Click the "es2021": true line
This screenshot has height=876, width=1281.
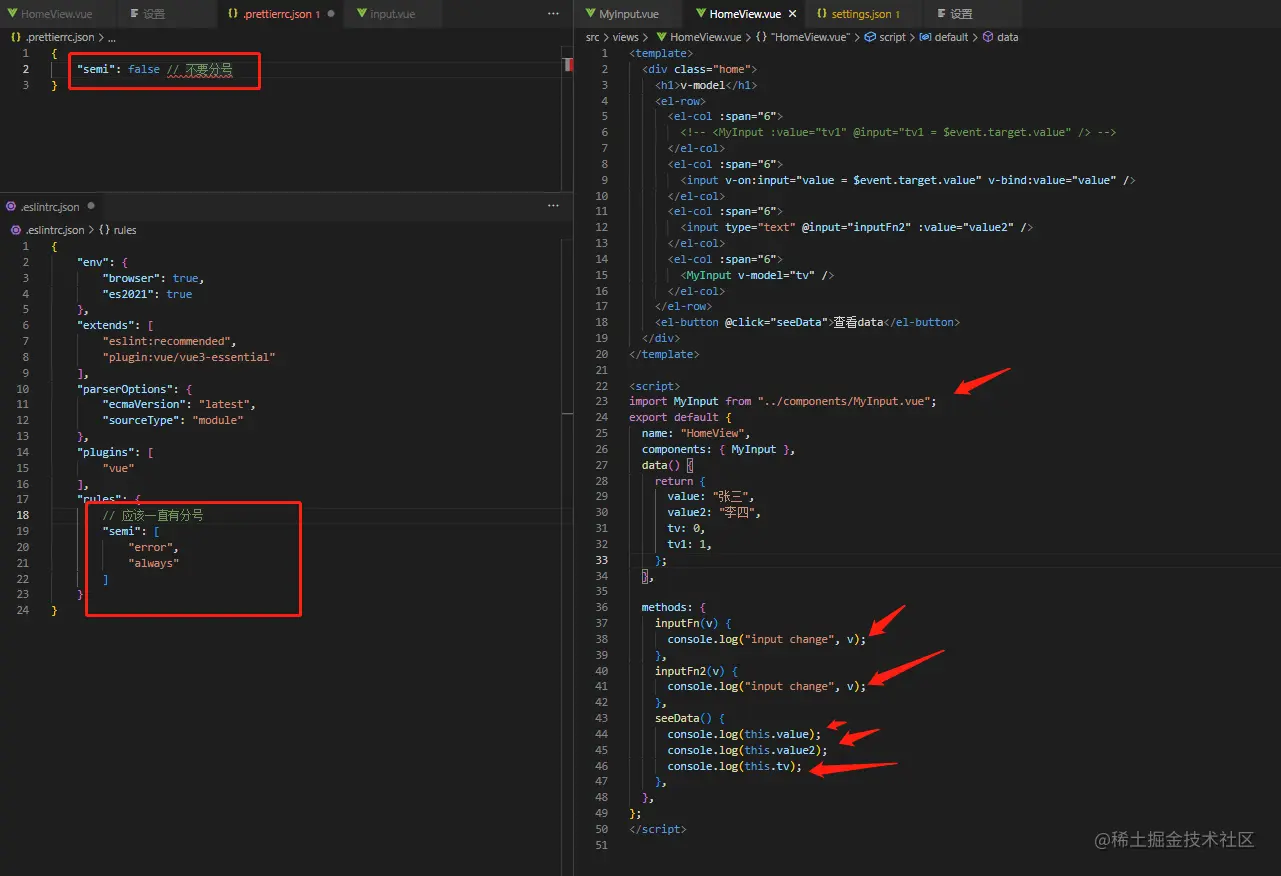[x=147, y=294]
